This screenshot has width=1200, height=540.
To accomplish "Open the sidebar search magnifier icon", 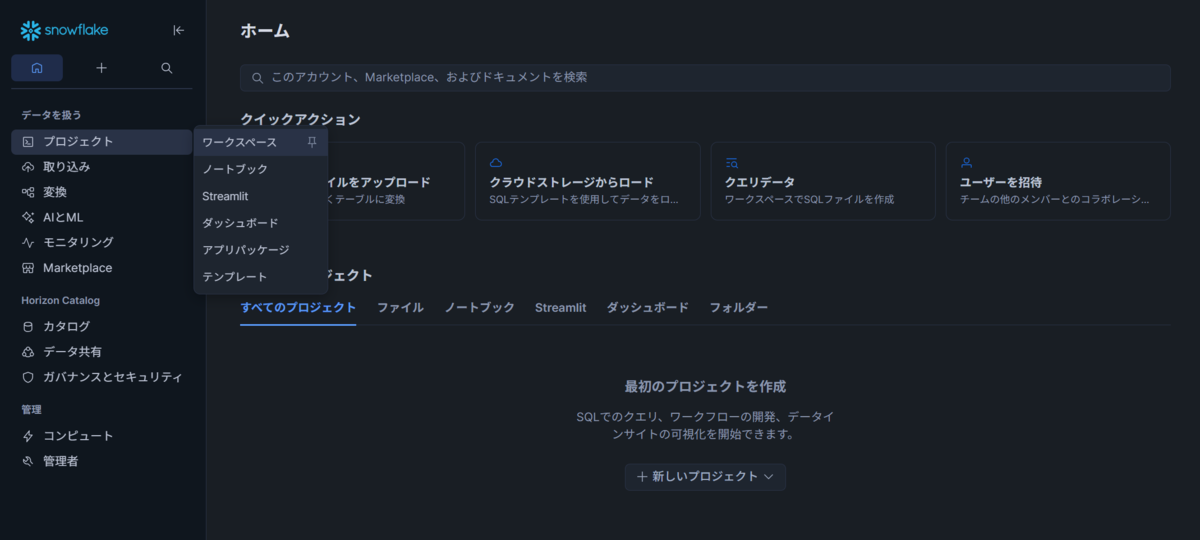I will coord(167,68).
